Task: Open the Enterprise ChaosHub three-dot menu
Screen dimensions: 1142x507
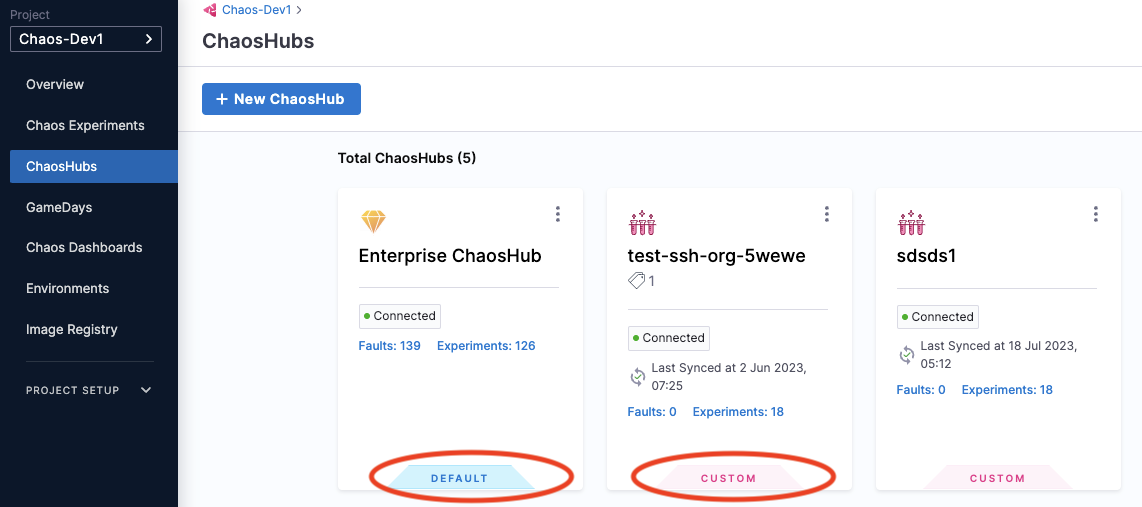Action: 558,214
